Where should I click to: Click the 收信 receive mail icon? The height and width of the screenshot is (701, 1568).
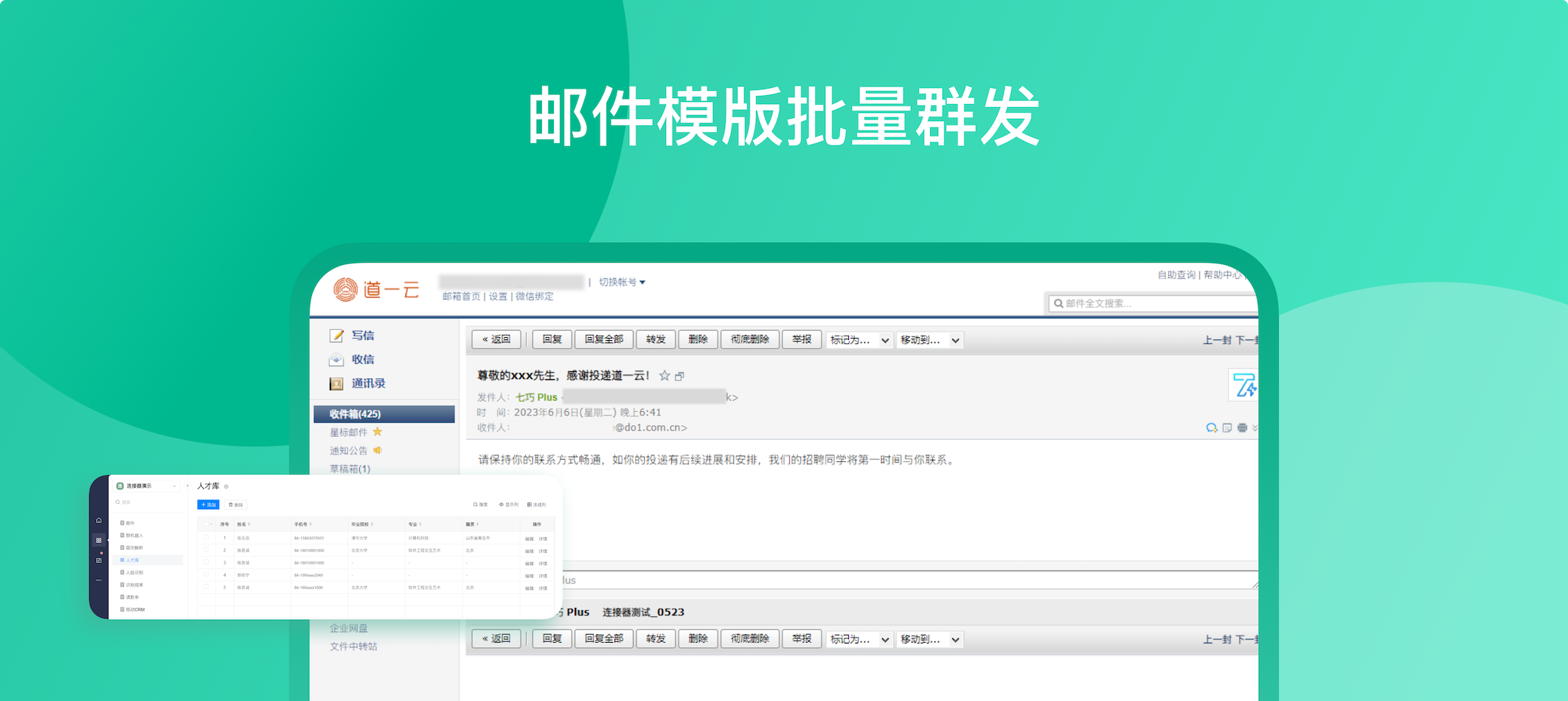[x=337, y=359]
